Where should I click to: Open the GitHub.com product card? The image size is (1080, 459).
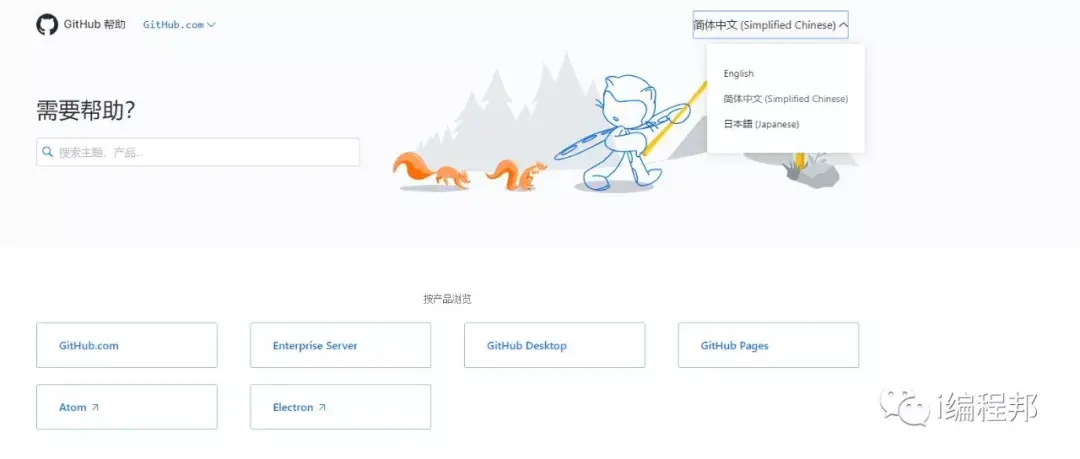click(127, 345)
